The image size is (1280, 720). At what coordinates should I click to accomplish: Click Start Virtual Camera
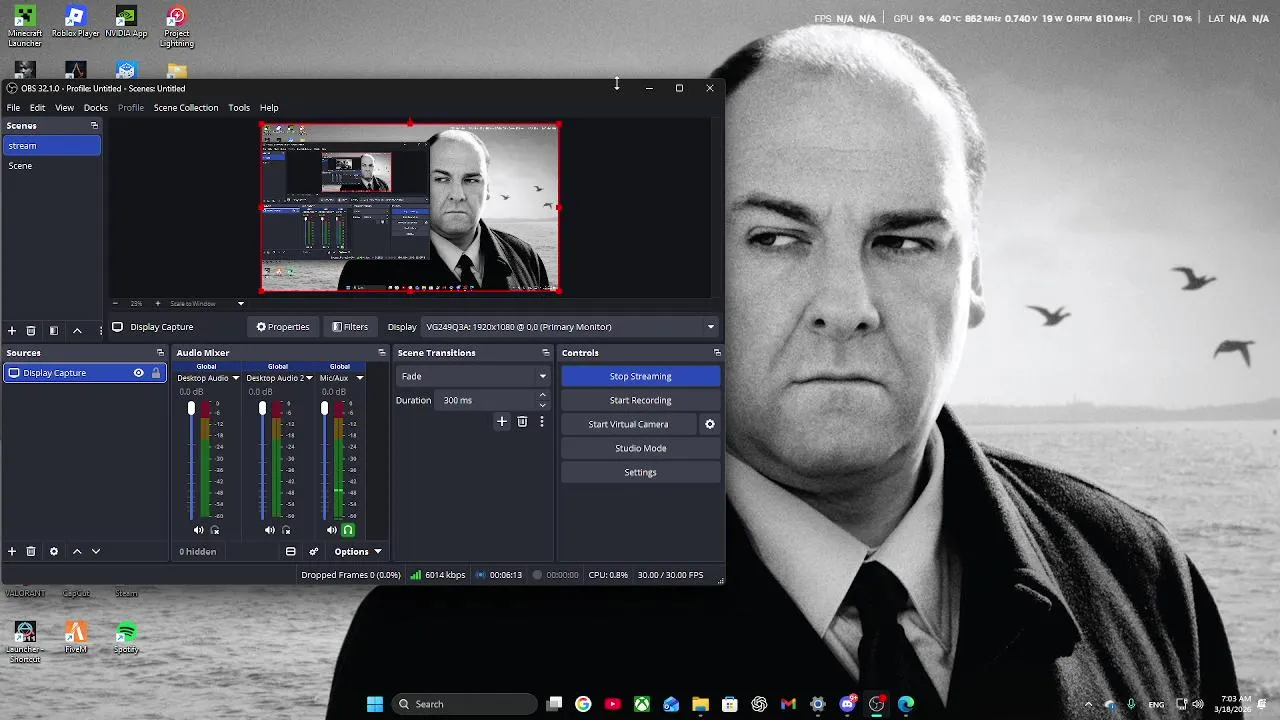[628, 424]
